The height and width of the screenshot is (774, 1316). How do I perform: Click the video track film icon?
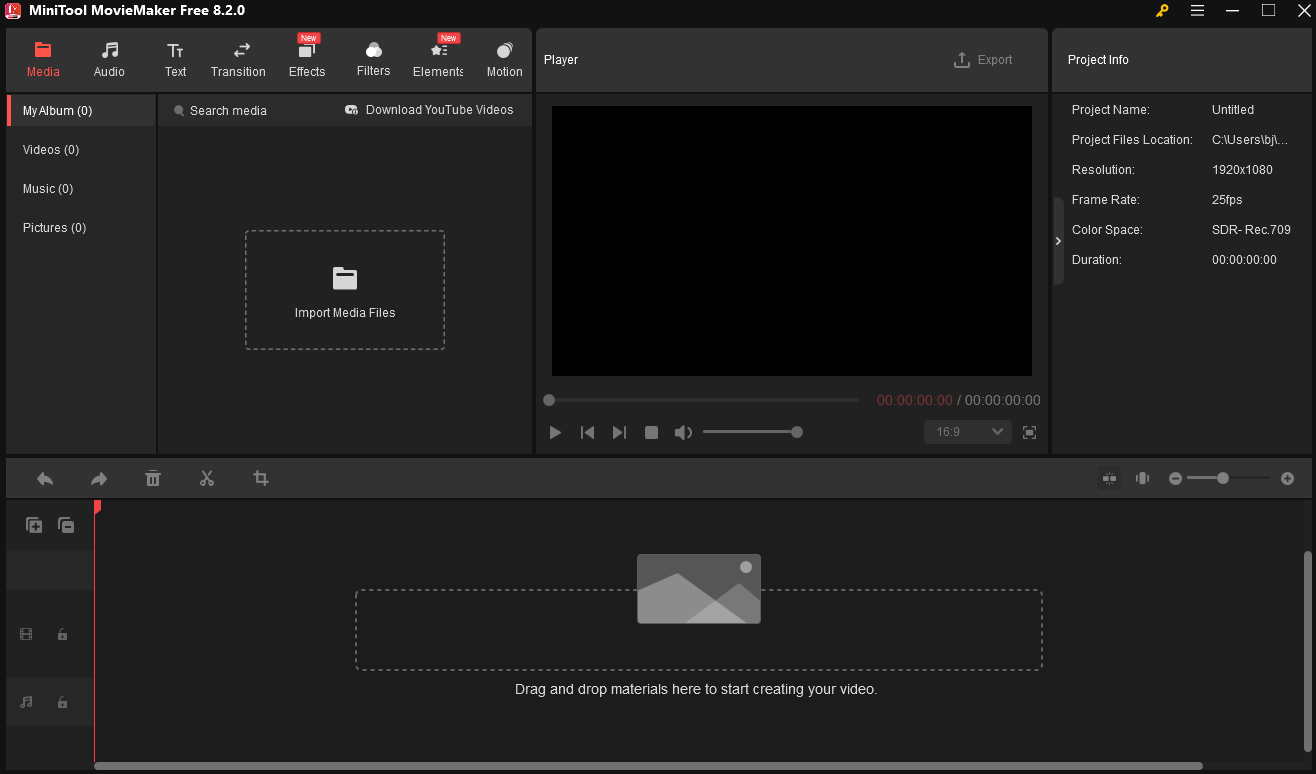click(x=26, y=634)
